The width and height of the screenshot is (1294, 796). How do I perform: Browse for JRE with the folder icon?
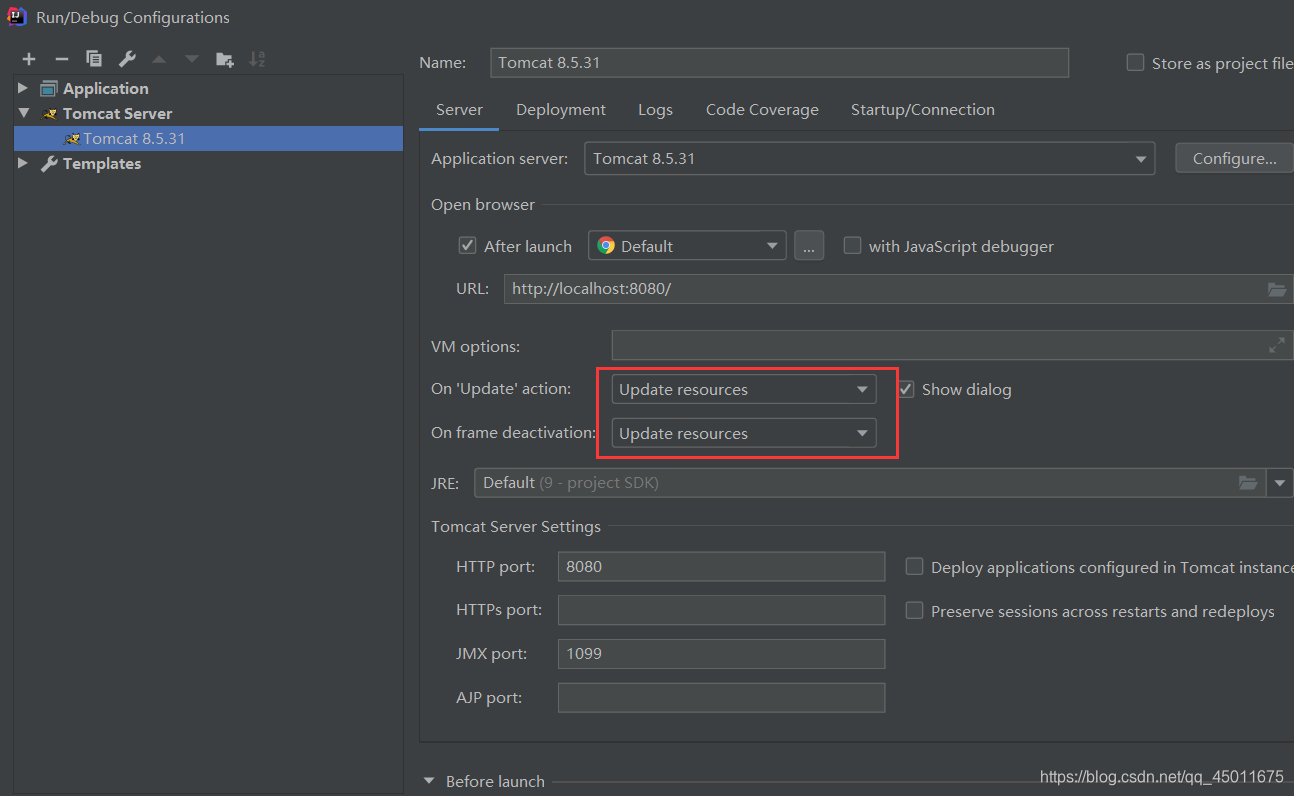[x=1248, y=483]
